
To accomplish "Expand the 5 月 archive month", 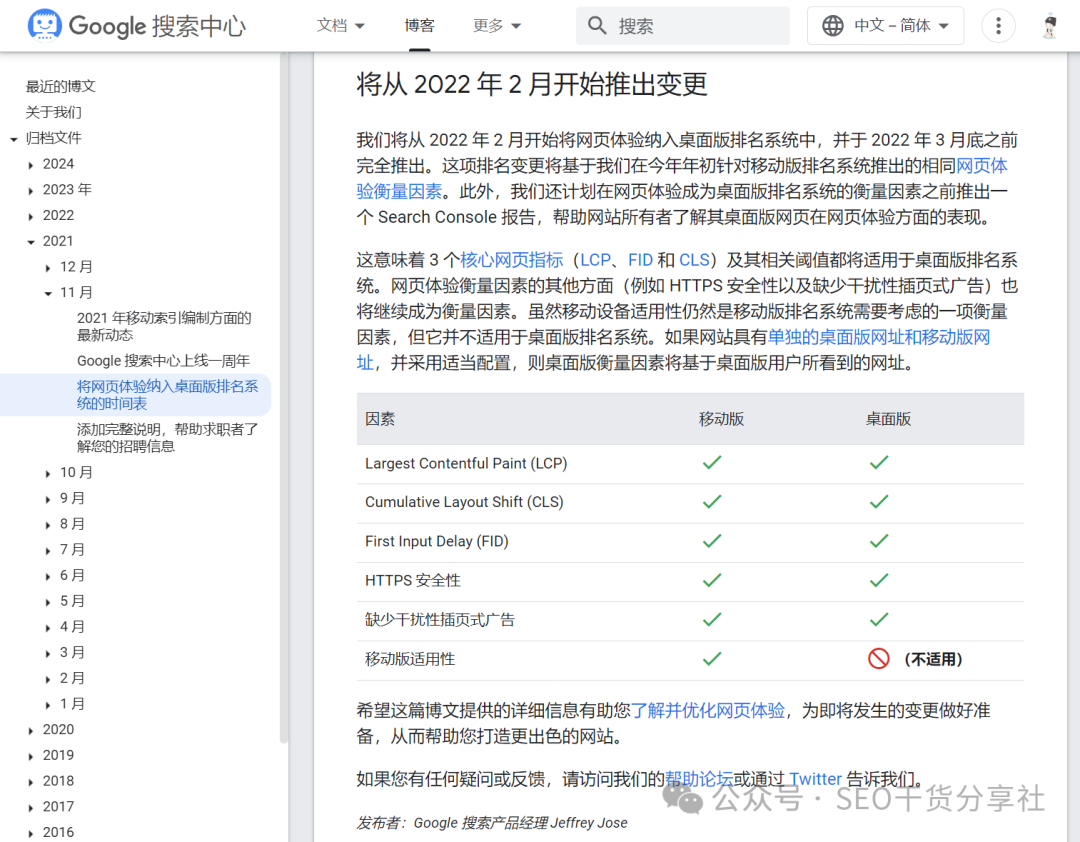I will pos(48,602).
